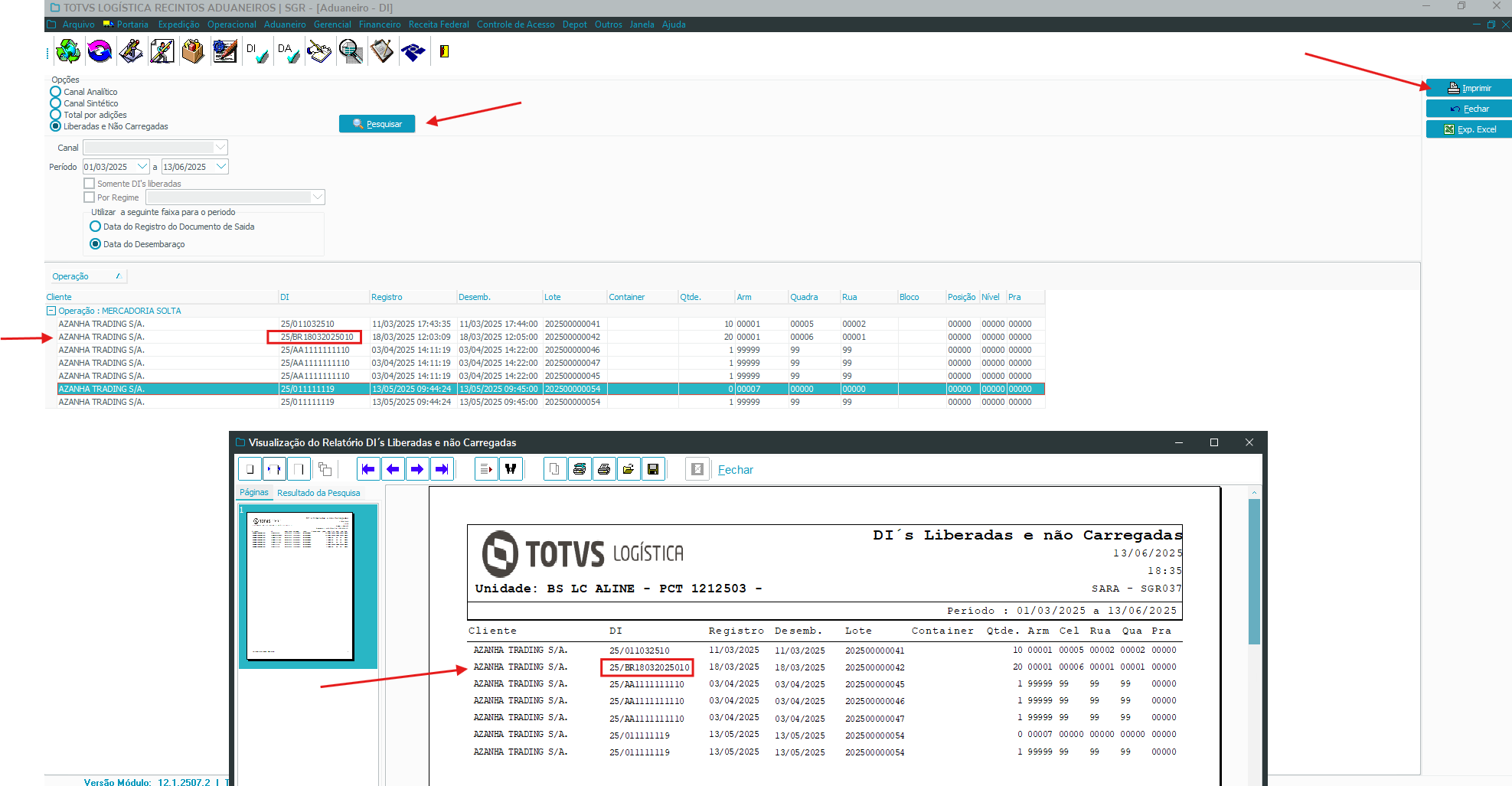Click the gear document with pen icon

click(225, 51)
